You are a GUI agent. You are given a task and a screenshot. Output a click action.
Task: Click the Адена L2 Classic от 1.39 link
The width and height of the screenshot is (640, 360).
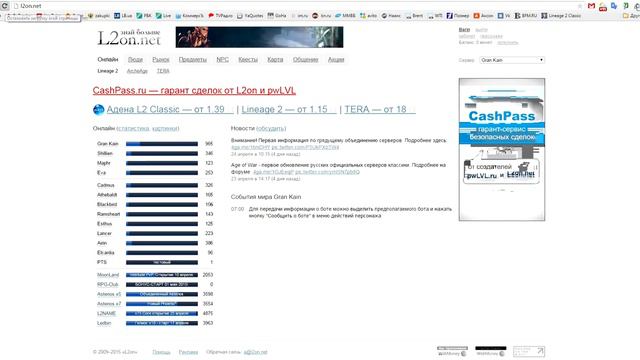170,109
